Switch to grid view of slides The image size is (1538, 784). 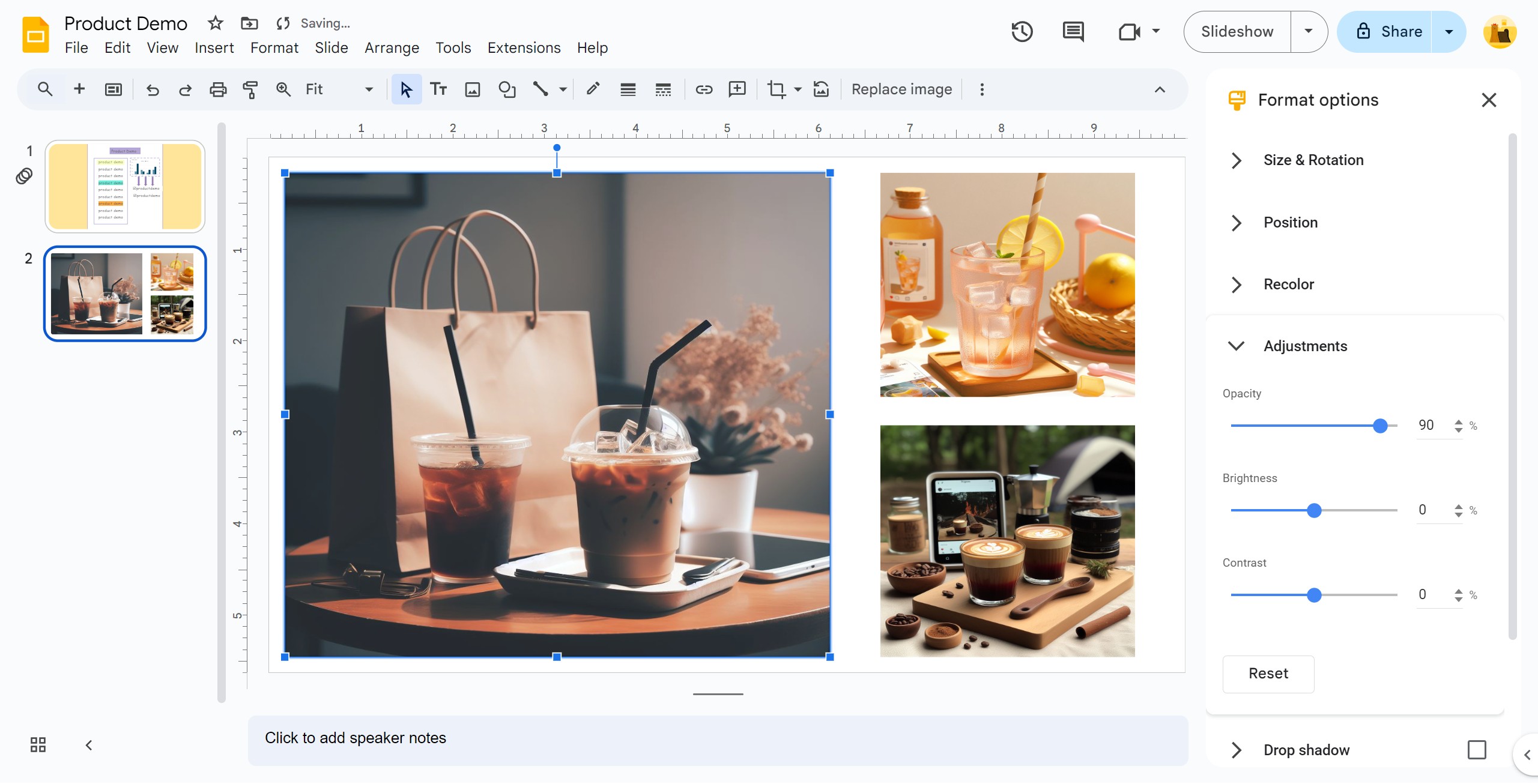[x=38, y=745]
